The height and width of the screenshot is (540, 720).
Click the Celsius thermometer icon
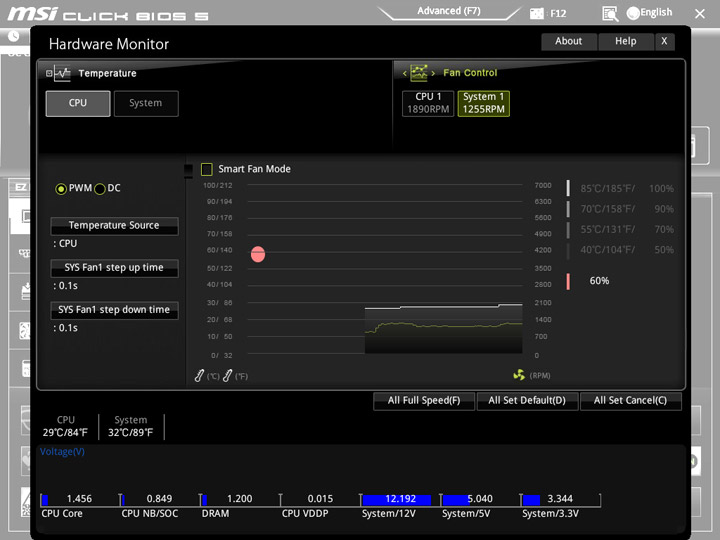click(199, 376)
